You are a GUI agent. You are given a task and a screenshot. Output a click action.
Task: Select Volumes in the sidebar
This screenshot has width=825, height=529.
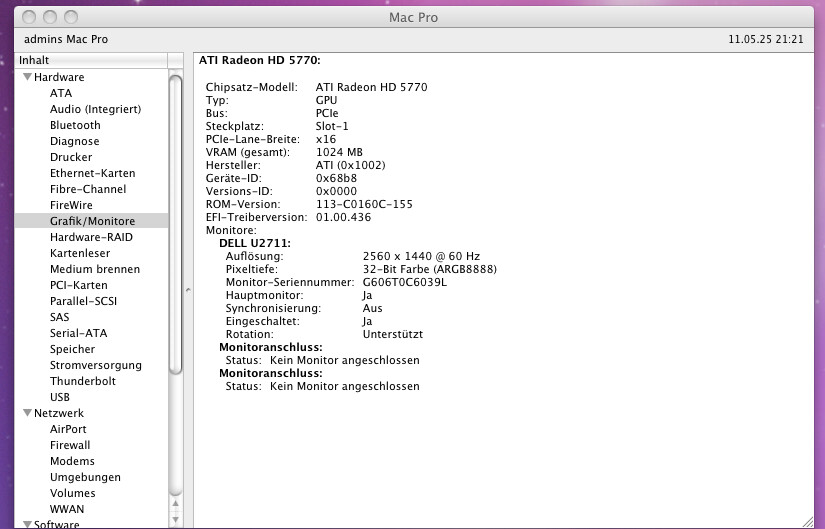pos(73,493)
